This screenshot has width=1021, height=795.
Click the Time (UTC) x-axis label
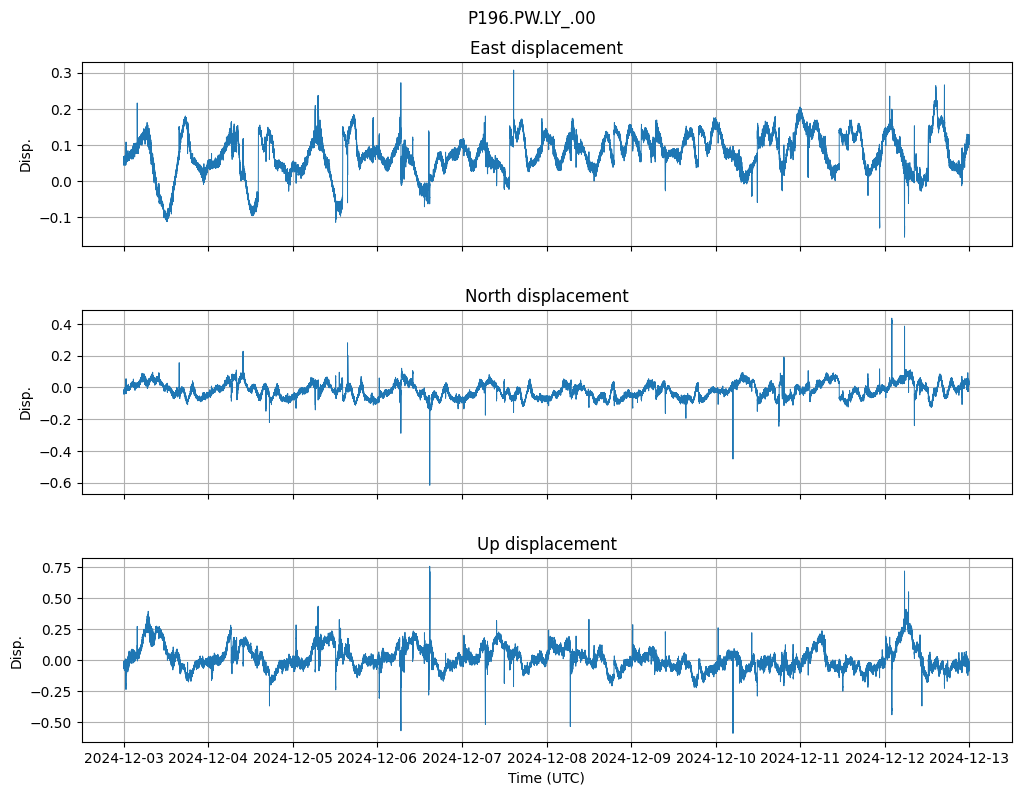[x=546, y=778]
